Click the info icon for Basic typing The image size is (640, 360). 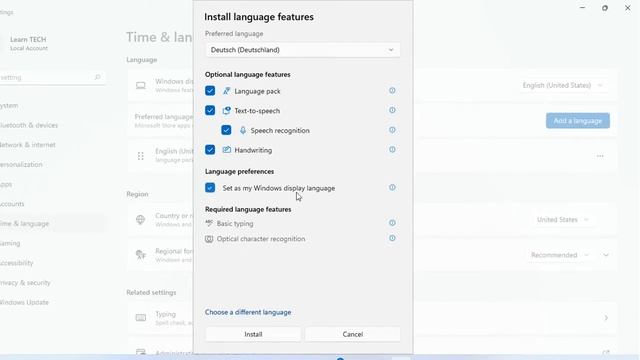(392, 223)
